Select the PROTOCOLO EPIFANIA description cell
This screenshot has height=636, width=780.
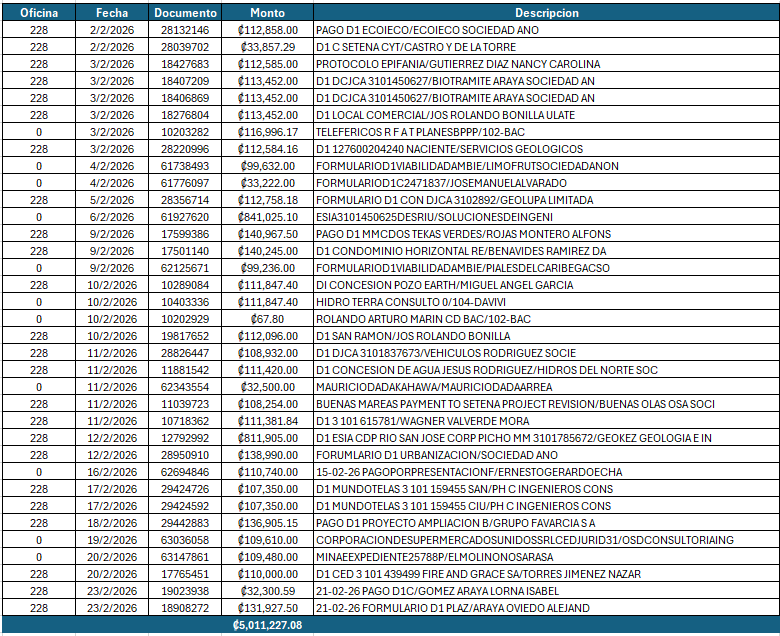(546, 64)
